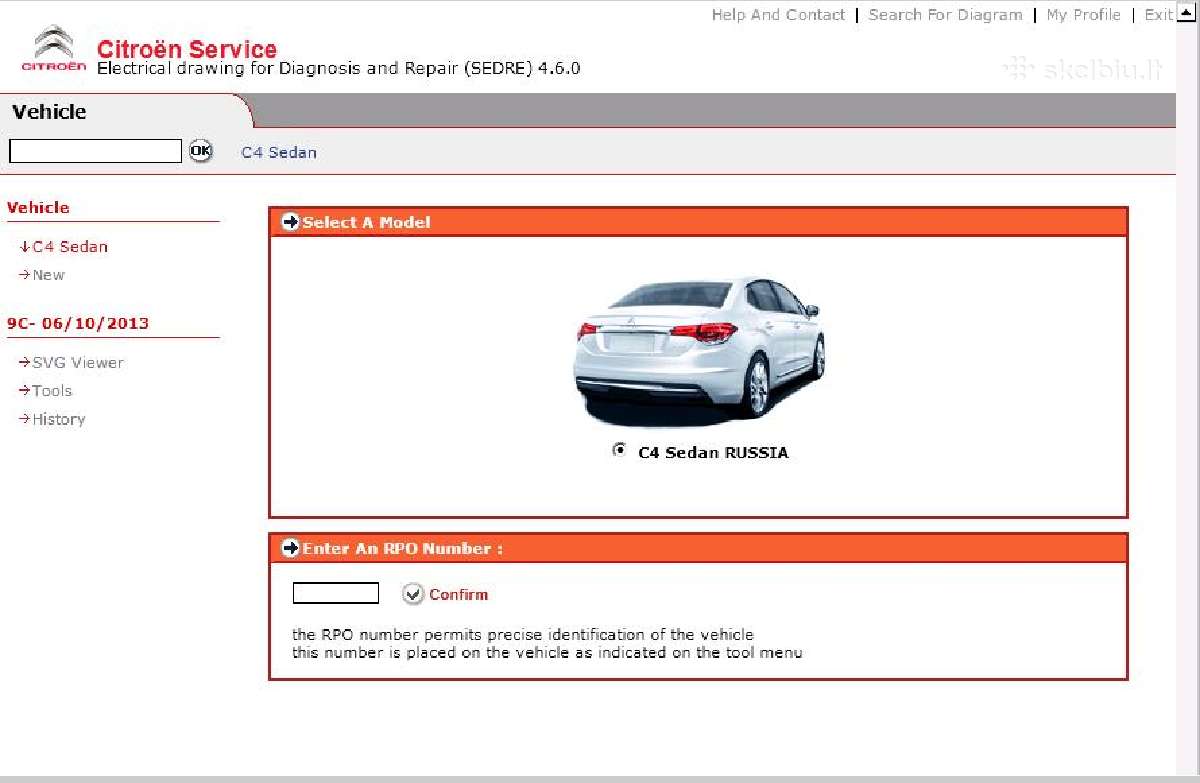
Task: Click the OK button next to vehicle search
Action: 201,151
